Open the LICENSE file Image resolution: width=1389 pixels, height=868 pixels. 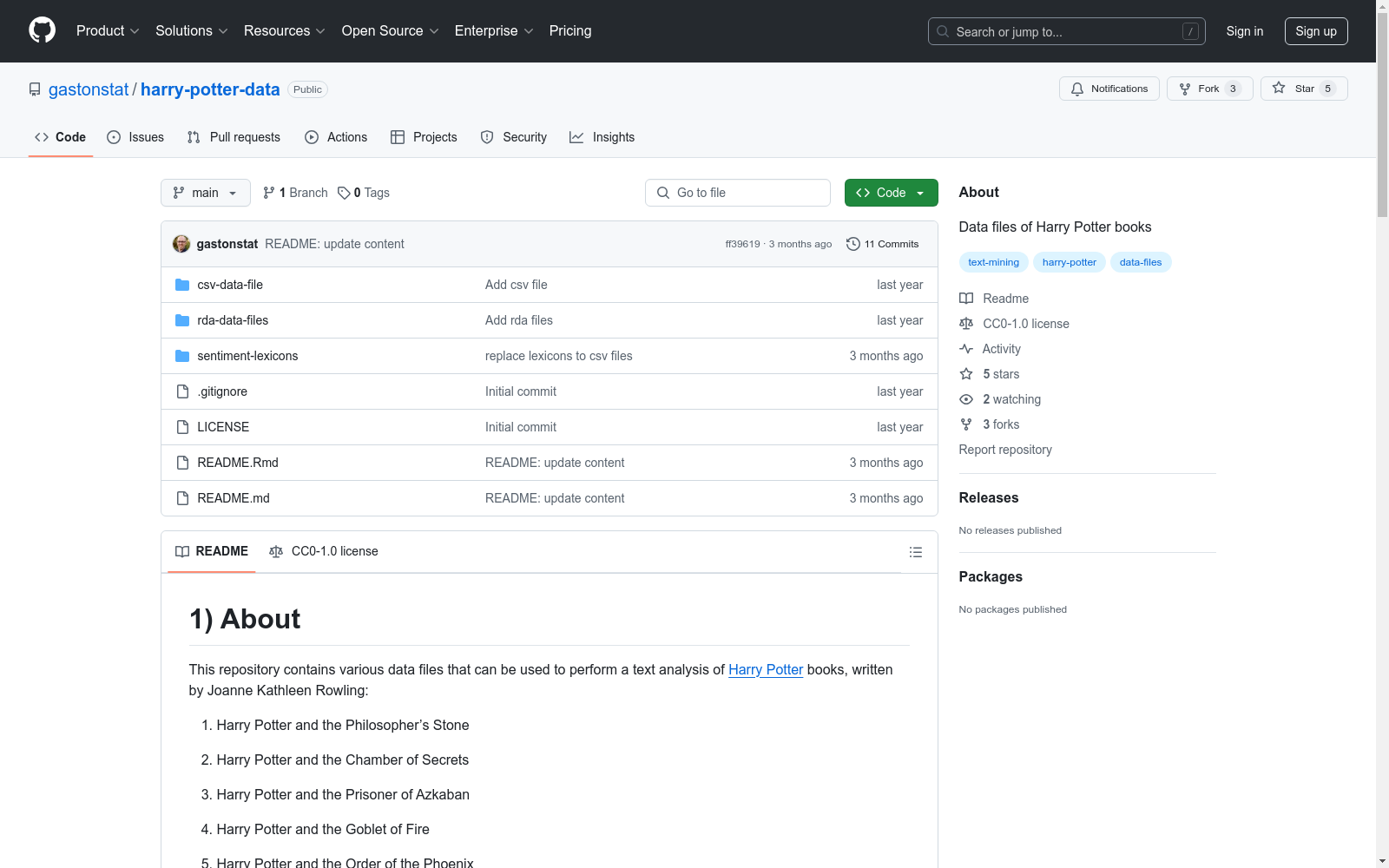point(223,427)
